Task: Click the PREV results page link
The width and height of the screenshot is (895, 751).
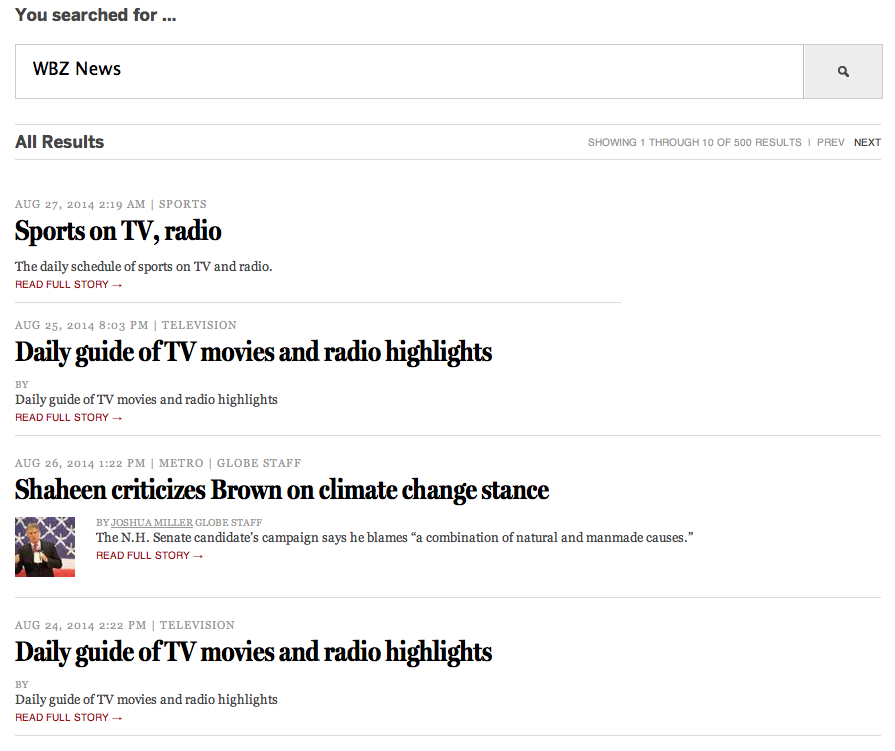Action: point(830,143)
